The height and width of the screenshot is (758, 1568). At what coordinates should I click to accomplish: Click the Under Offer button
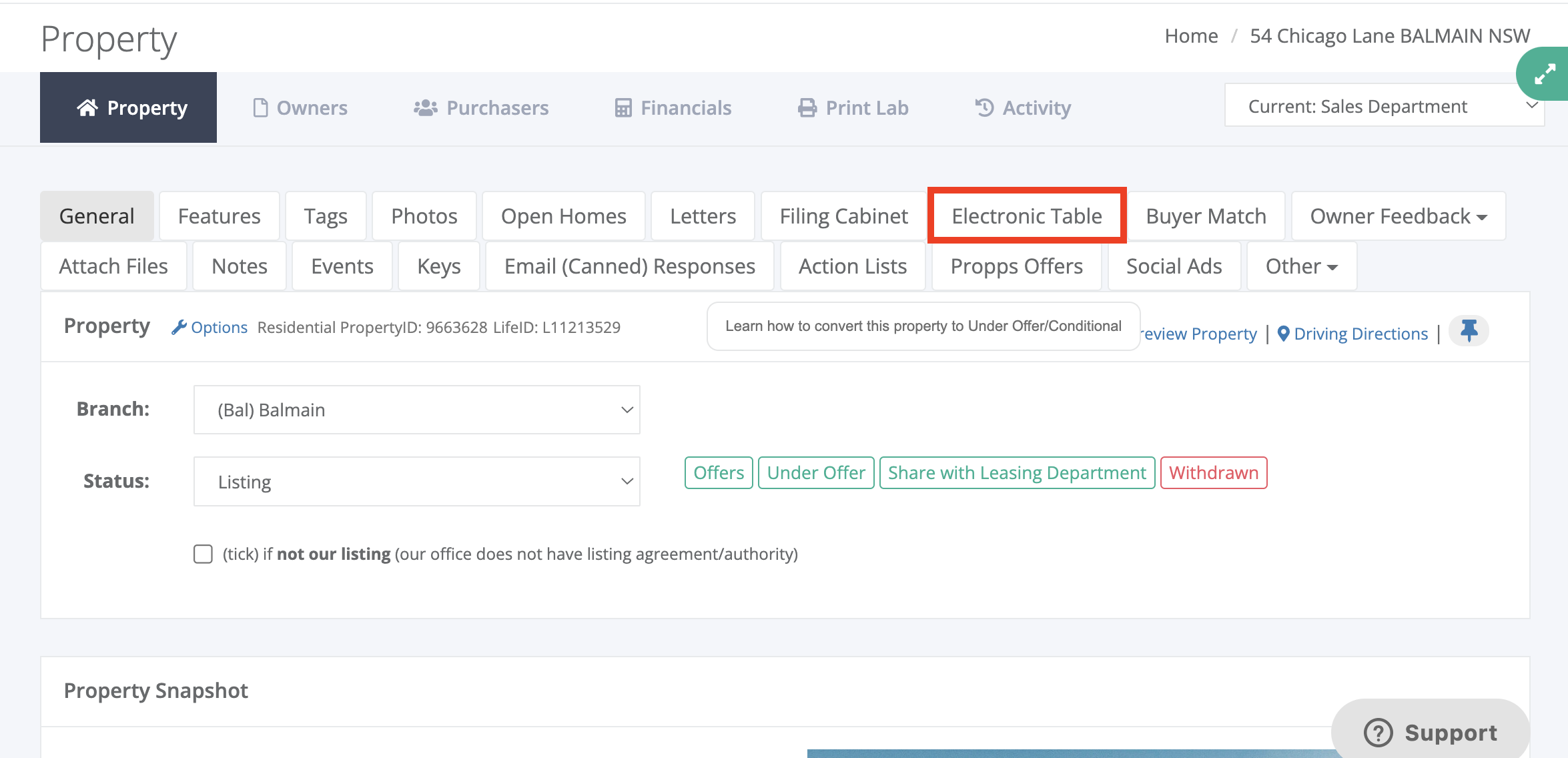point(815,472)
